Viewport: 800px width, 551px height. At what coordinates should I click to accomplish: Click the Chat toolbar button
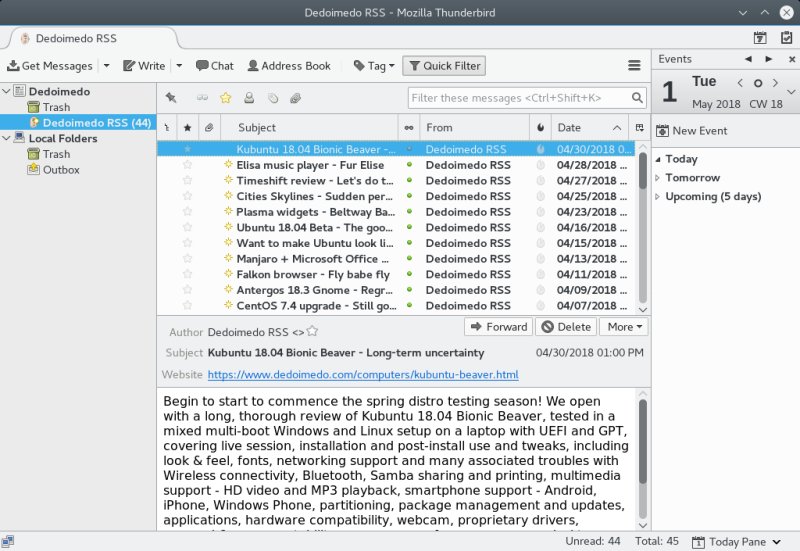click(x=214, y=66)
